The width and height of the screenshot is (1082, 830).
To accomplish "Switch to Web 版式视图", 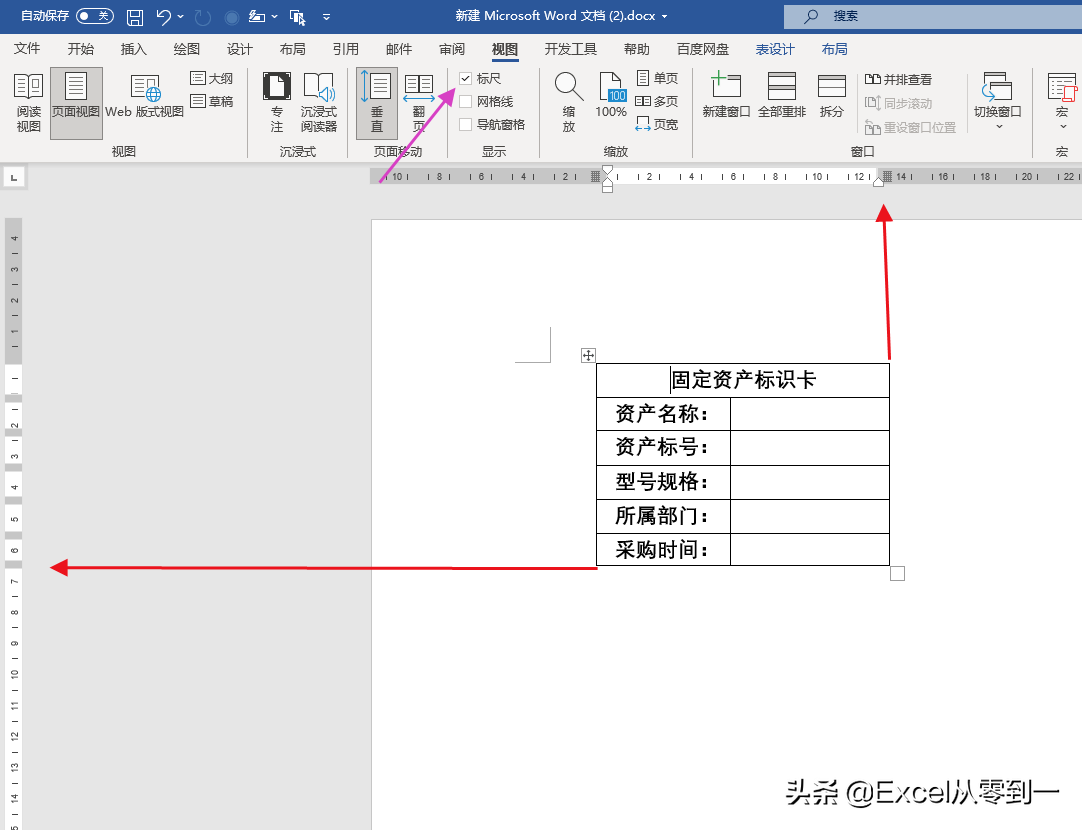I will (x=144, y=97).
